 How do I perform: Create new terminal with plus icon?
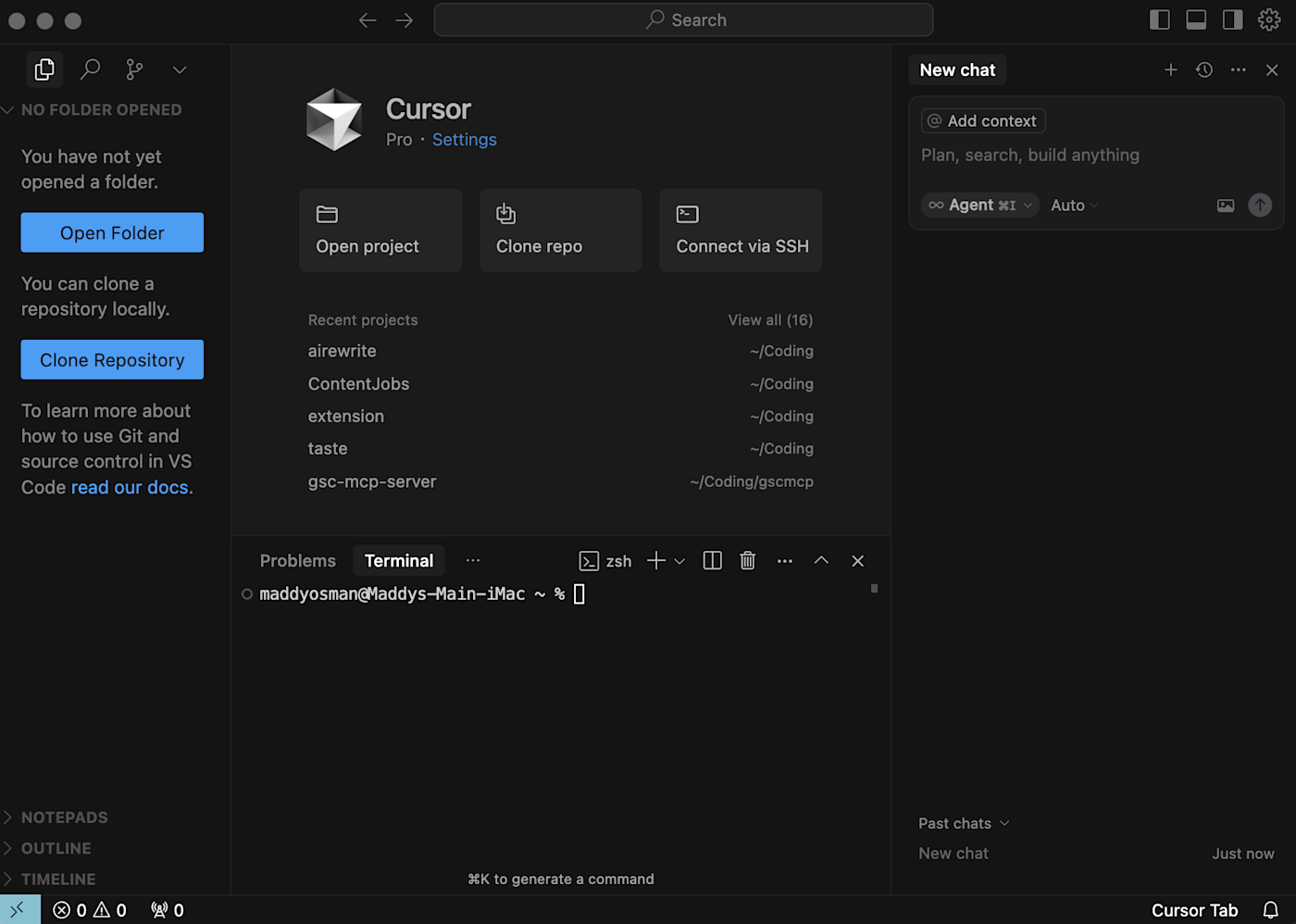(656, 561)
